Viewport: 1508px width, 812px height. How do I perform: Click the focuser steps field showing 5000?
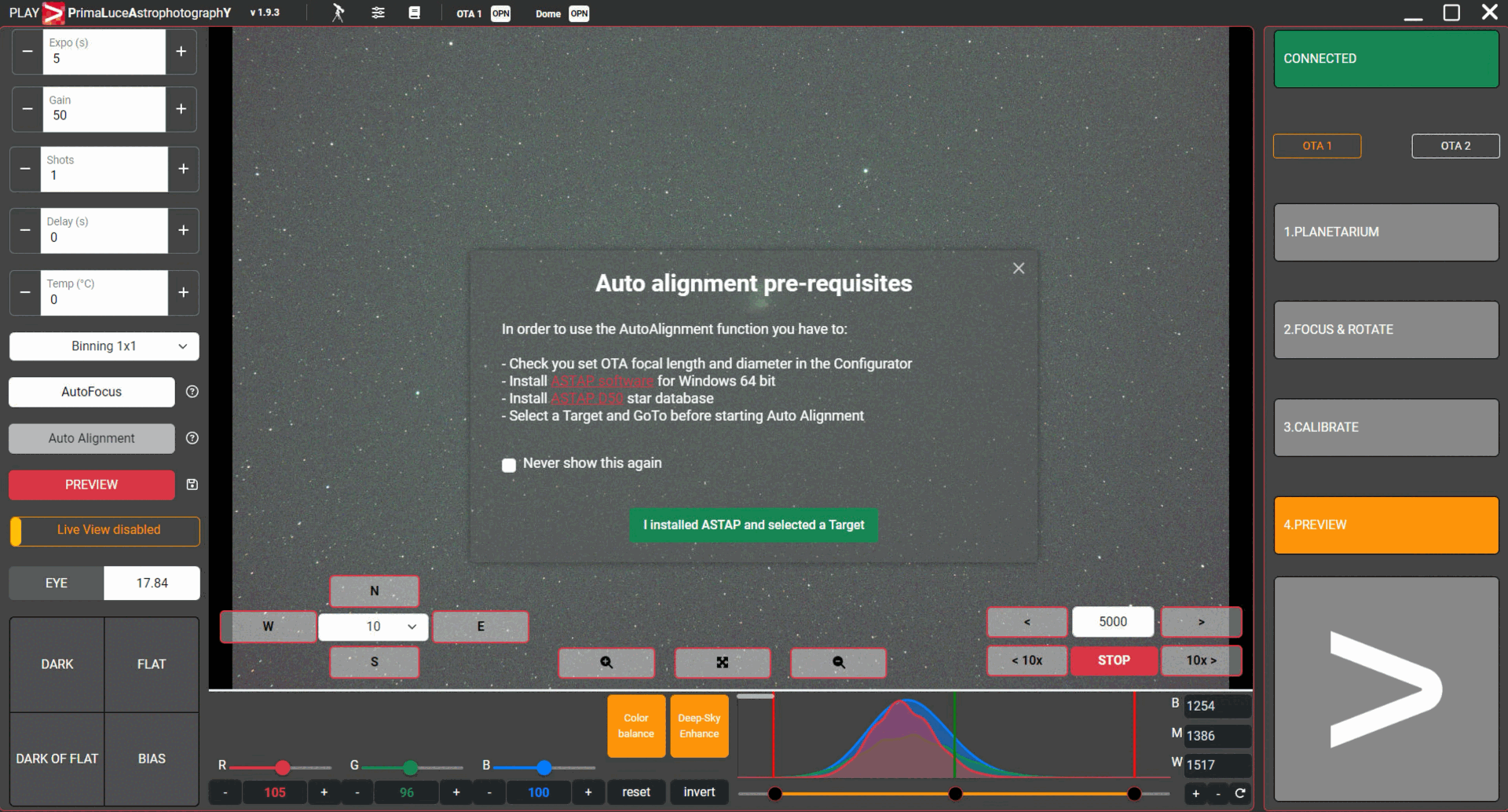(x=1113, y=622)
